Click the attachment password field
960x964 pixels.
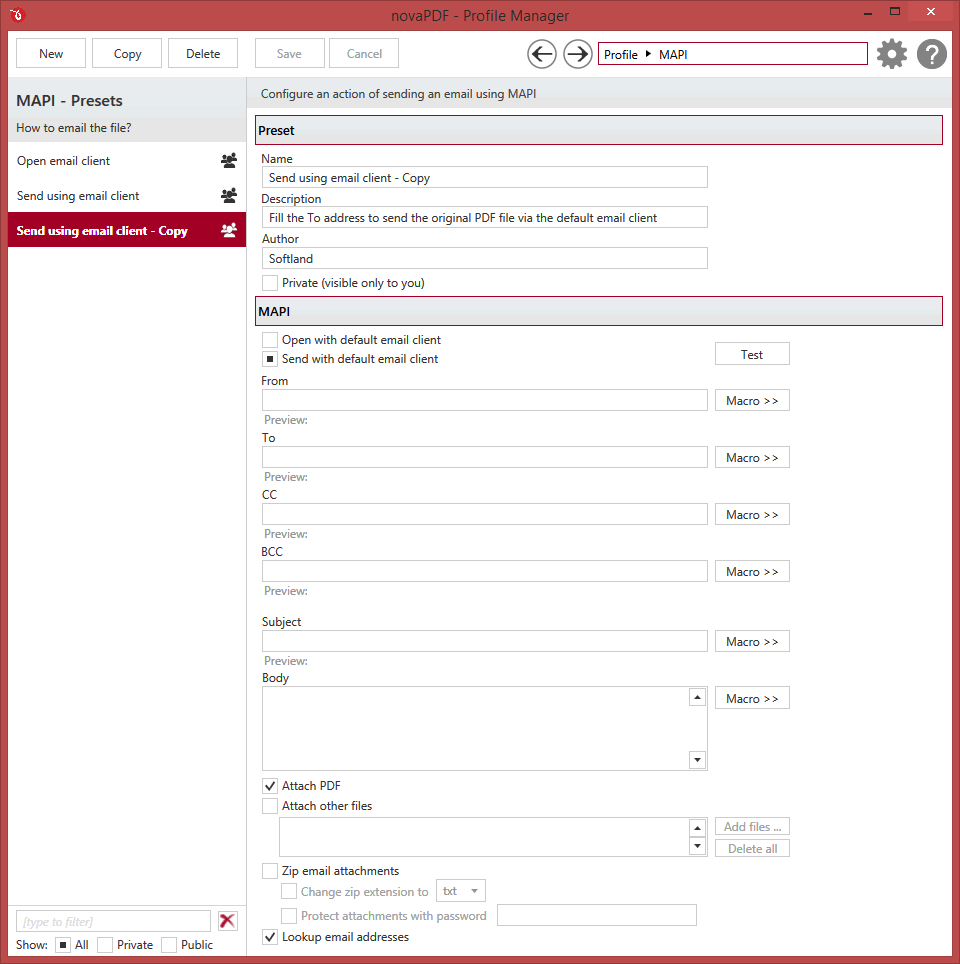coord(597,915)
